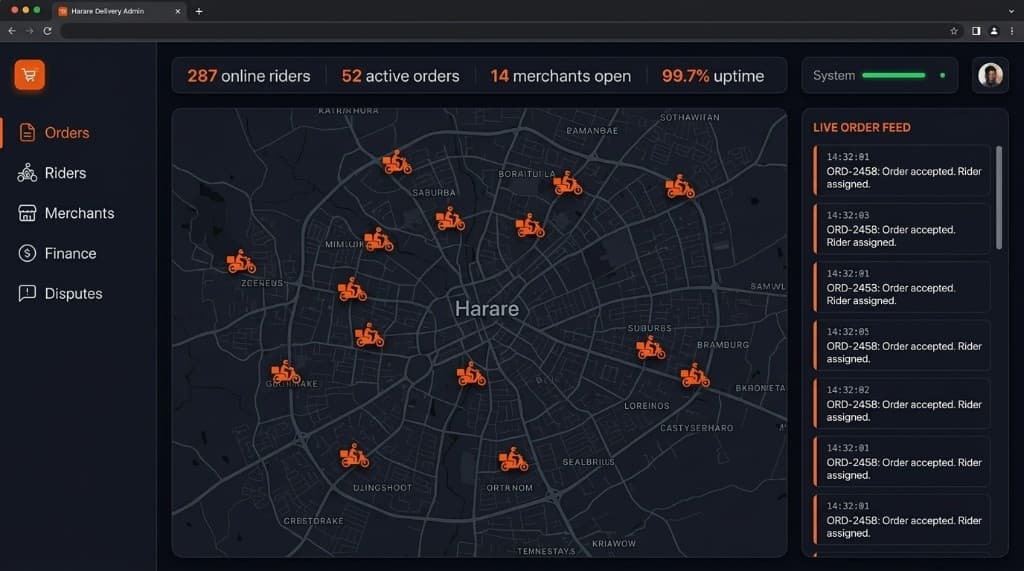Viewport: 1024px width, 571px height.
Task: Select the rider marker next to MIMLUR
Action: [378, 240]
